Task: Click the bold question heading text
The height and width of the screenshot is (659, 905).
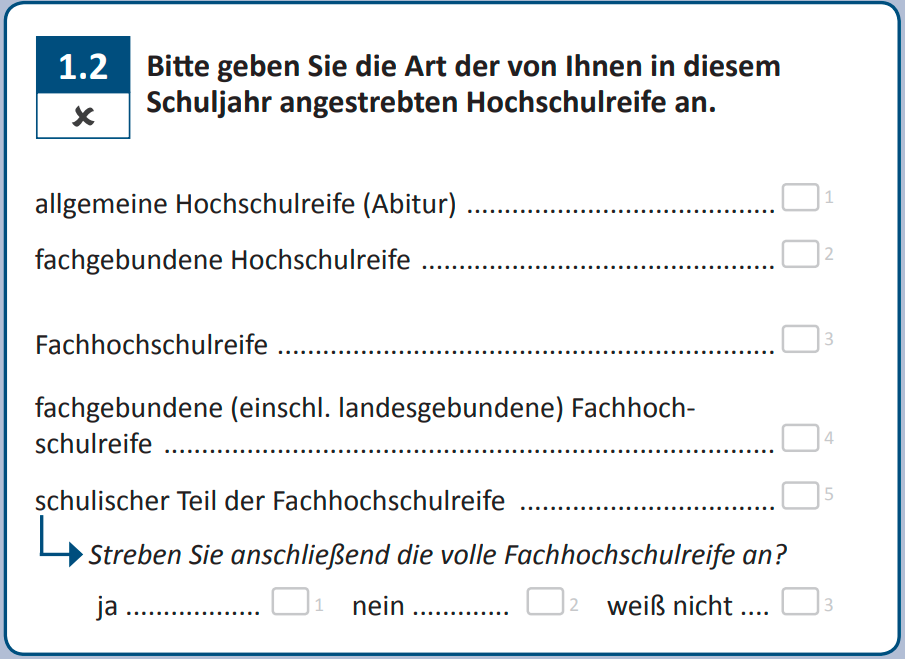Action: pos(462,84)
